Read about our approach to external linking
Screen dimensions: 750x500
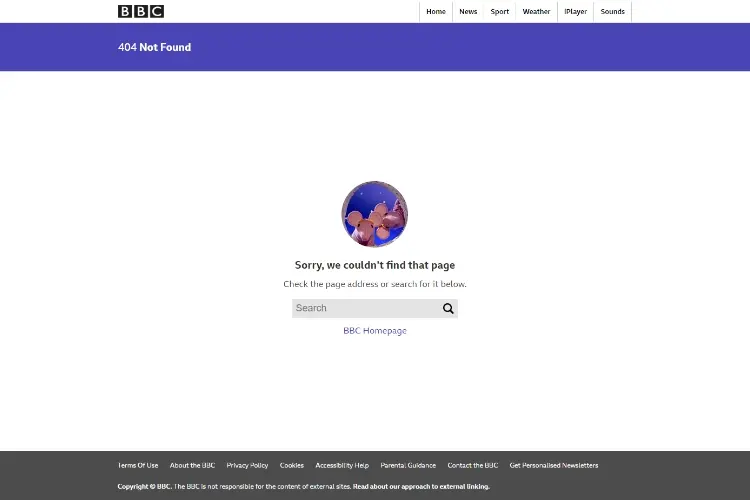(x=421, y=487)
